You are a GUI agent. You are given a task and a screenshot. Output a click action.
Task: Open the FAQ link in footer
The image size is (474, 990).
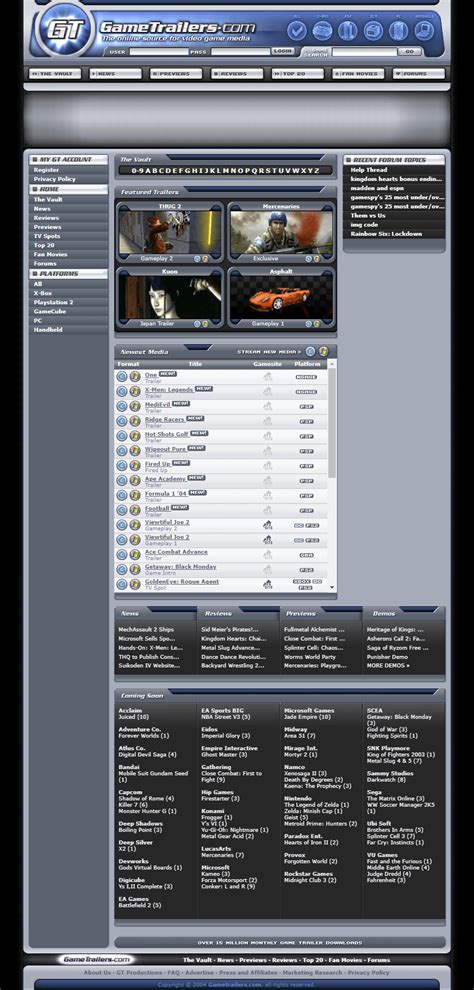tap(174, 972)
